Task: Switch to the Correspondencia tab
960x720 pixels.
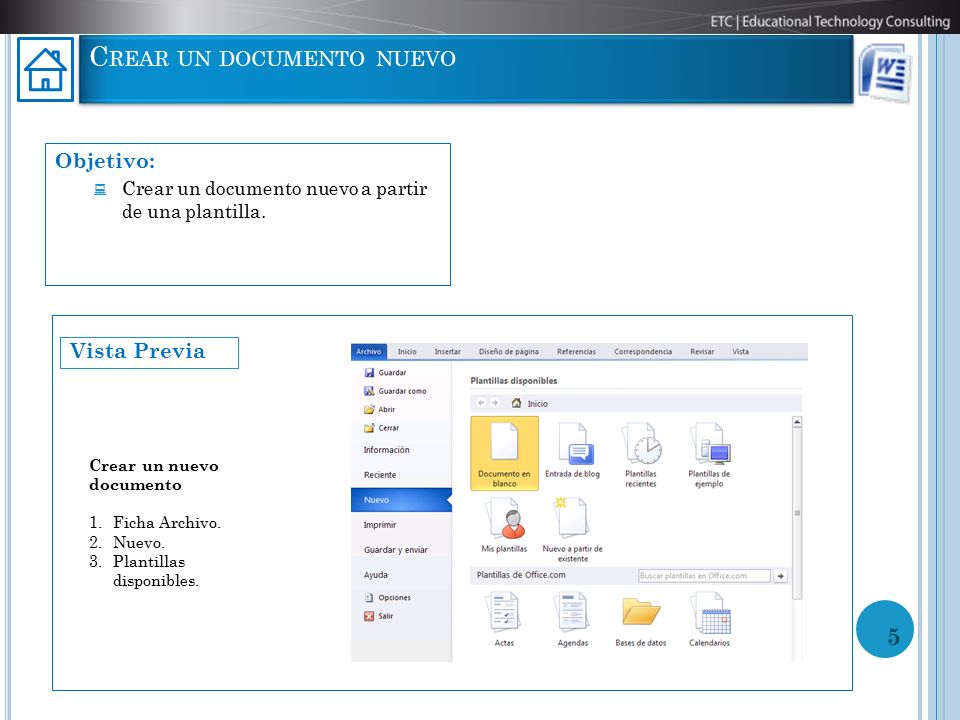Action: click(643, 351)
